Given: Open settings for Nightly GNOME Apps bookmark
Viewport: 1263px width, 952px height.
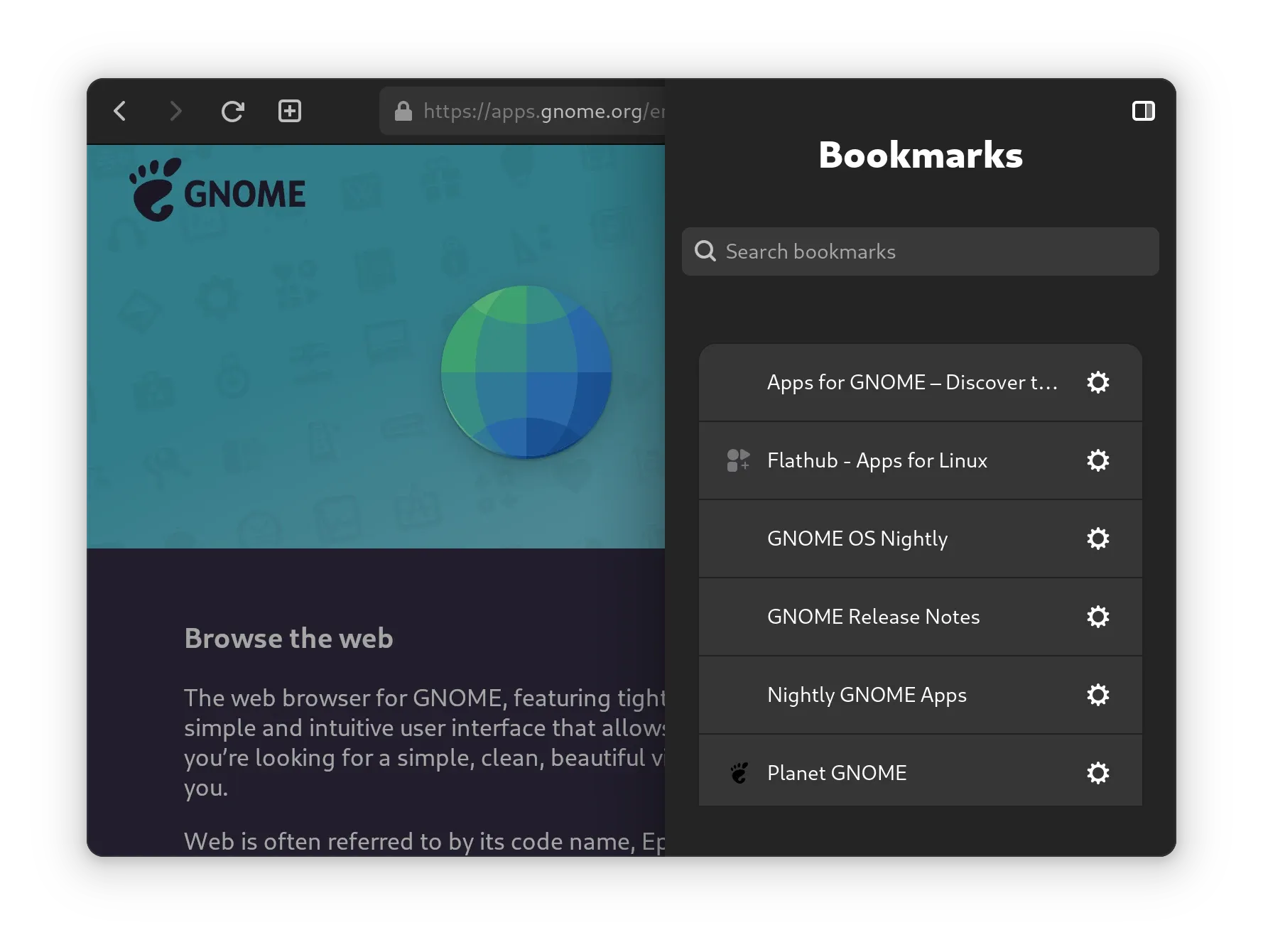Looking at the screenshot, I should (x=1097, y=695).
